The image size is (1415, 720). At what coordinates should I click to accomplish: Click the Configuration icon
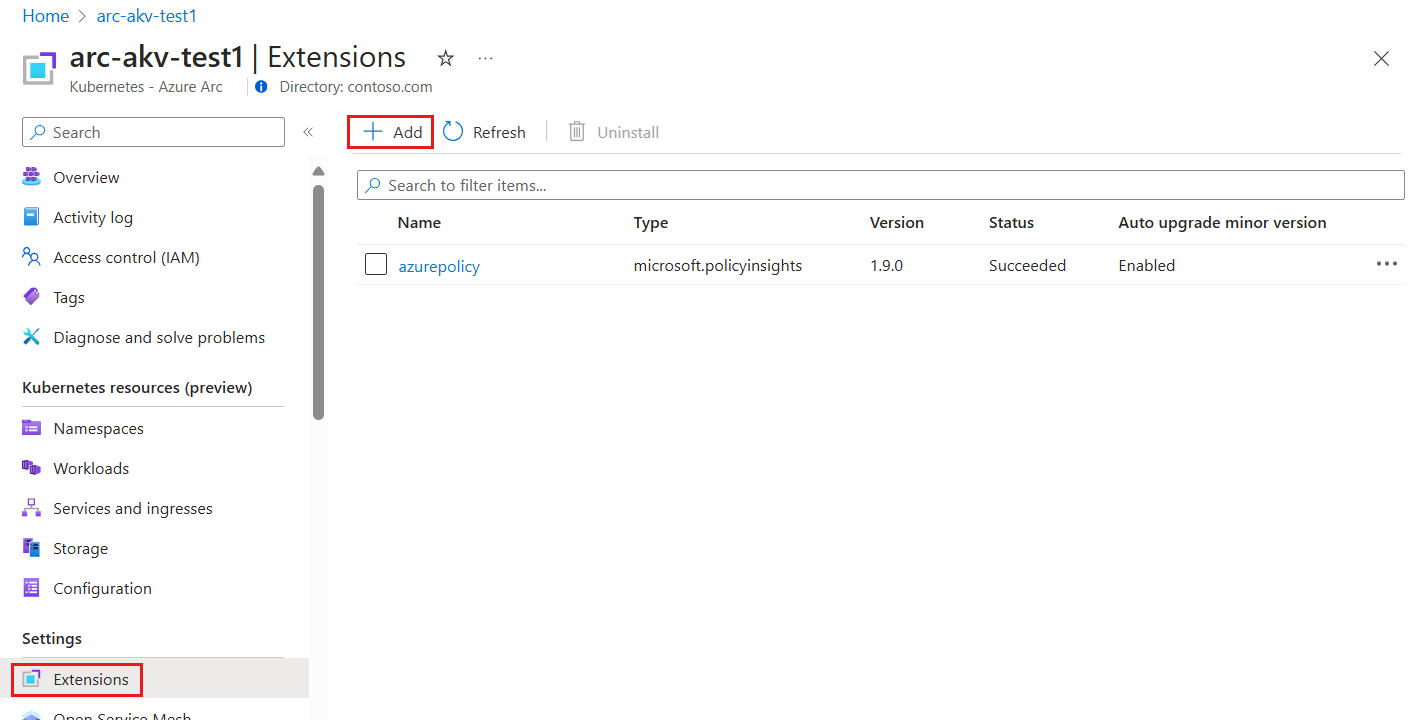(32, 588)
